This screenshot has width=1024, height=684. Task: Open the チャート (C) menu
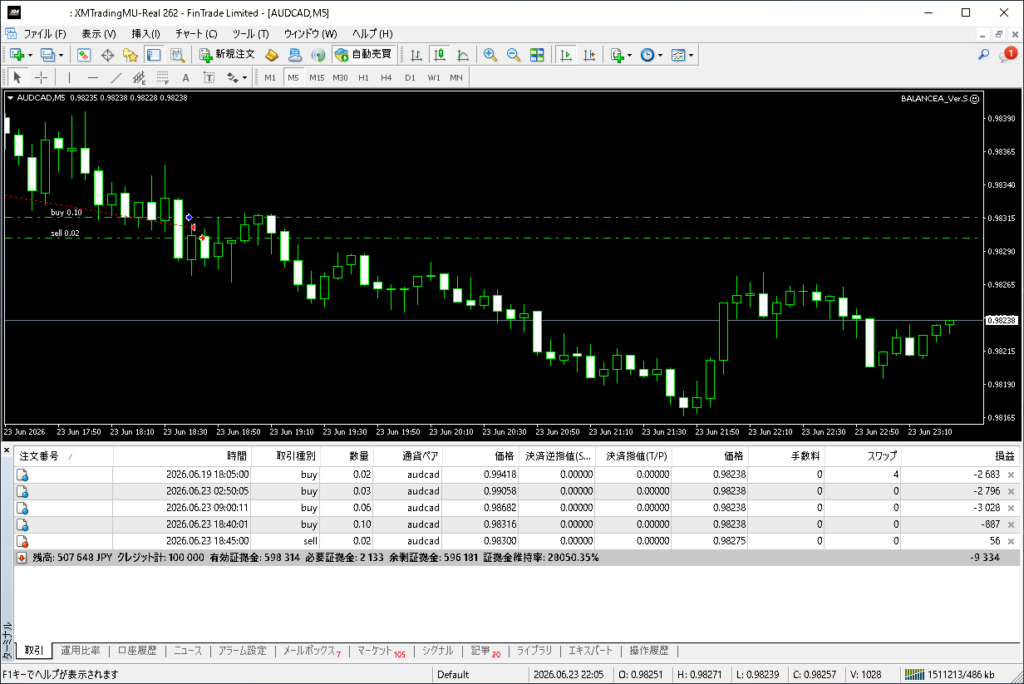(196, 34)
